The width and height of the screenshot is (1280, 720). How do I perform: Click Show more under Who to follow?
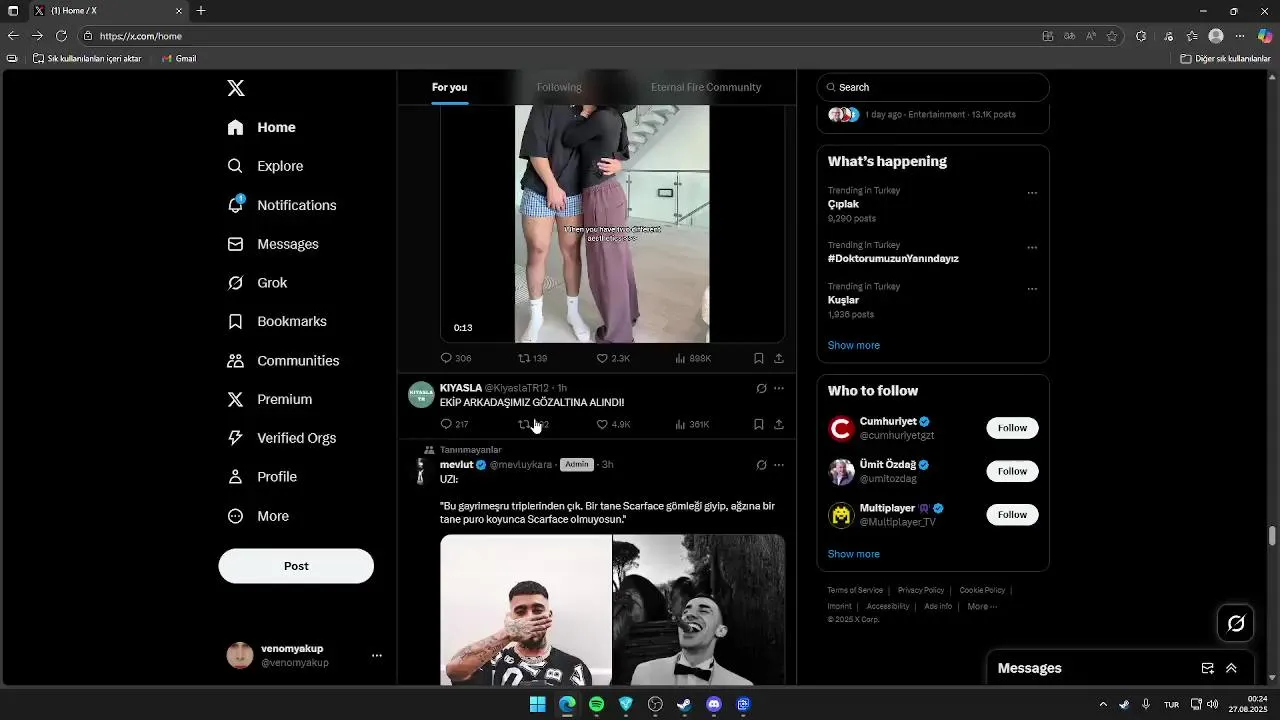[x=854, y=554]
